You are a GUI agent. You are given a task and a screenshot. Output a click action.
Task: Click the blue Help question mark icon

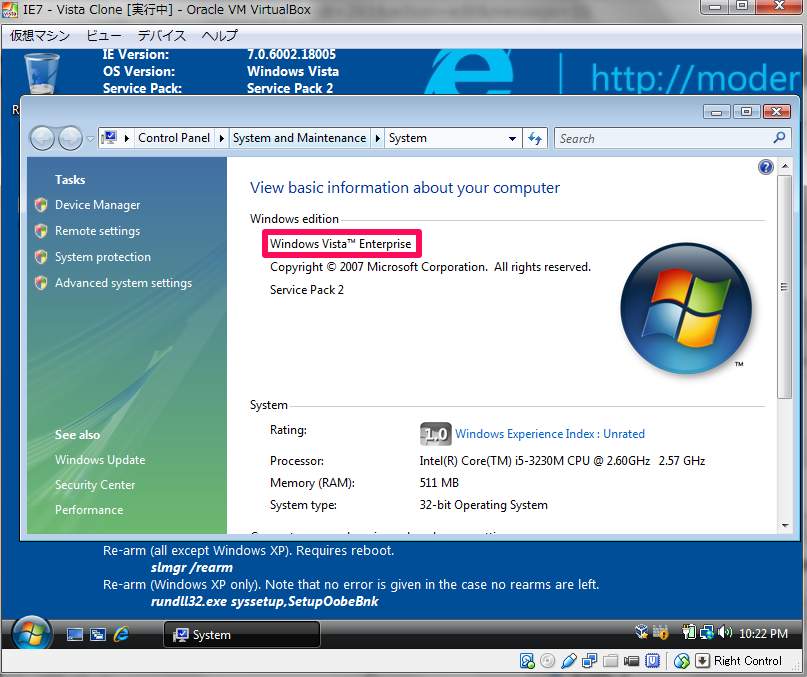tap(766, 167)
